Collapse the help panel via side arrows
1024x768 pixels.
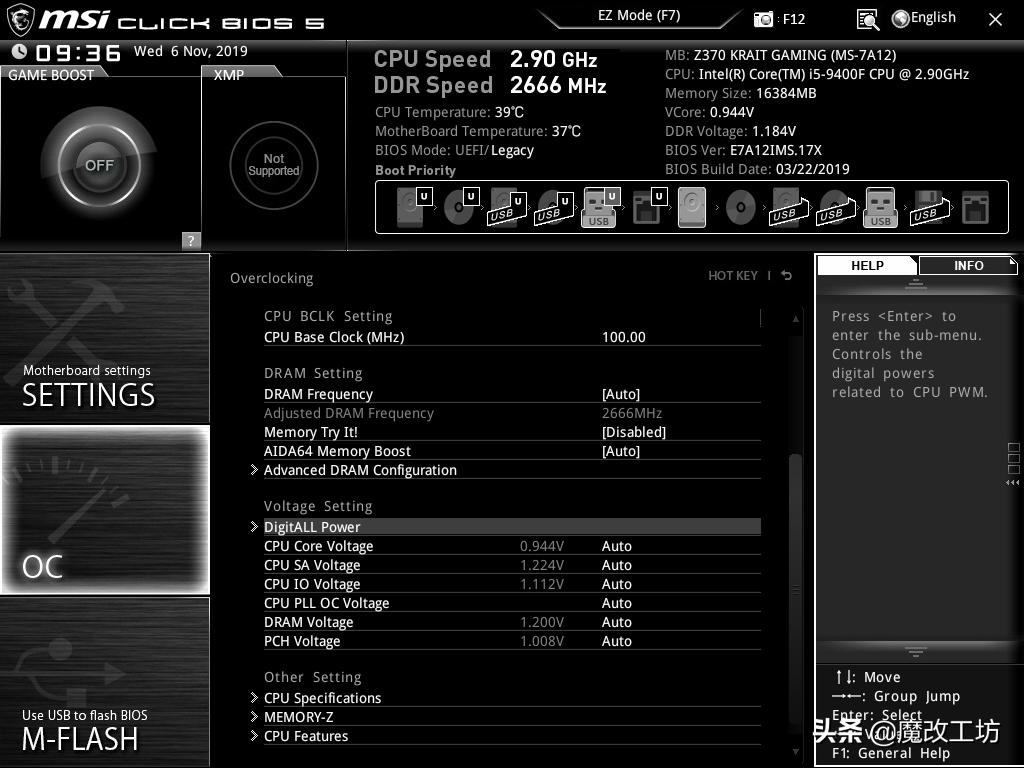[x=1013, y=483]
